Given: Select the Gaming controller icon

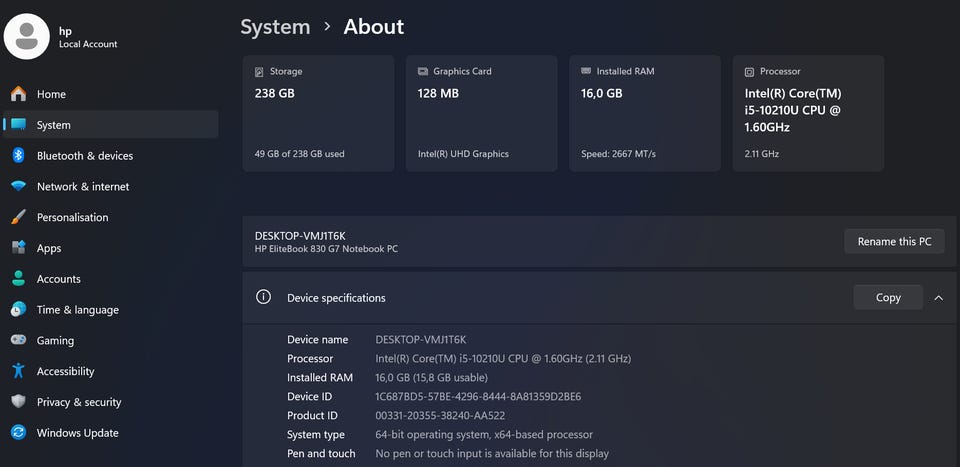Looking at the screenshot, I should pos(18,341).
